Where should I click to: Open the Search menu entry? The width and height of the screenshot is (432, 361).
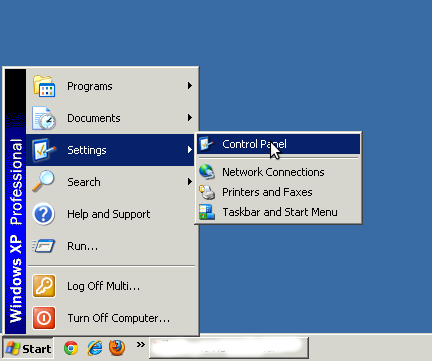coord(111,182)
